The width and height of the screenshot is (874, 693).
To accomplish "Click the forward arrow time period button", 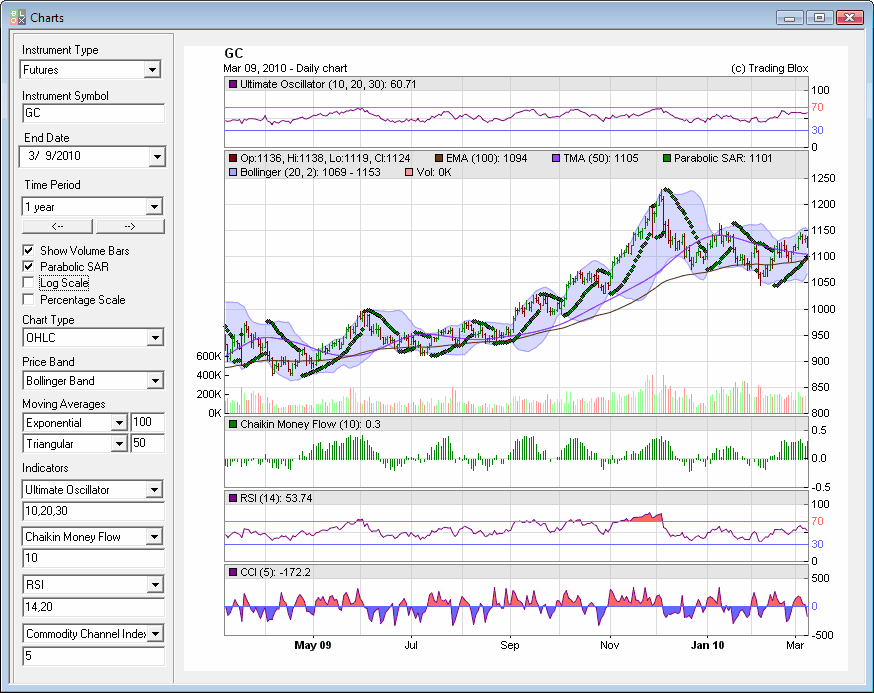I will point(130,226).
